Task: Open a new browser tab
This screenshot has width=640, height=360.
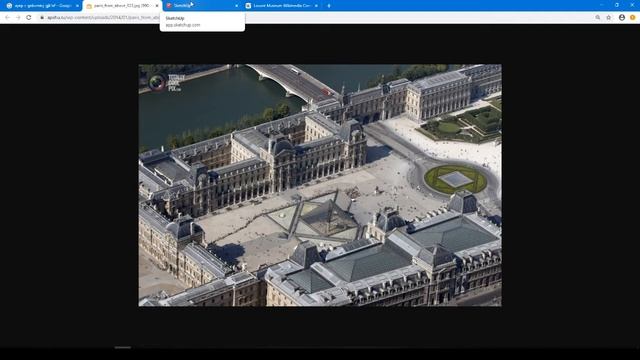Action: [x=329, y=6]
